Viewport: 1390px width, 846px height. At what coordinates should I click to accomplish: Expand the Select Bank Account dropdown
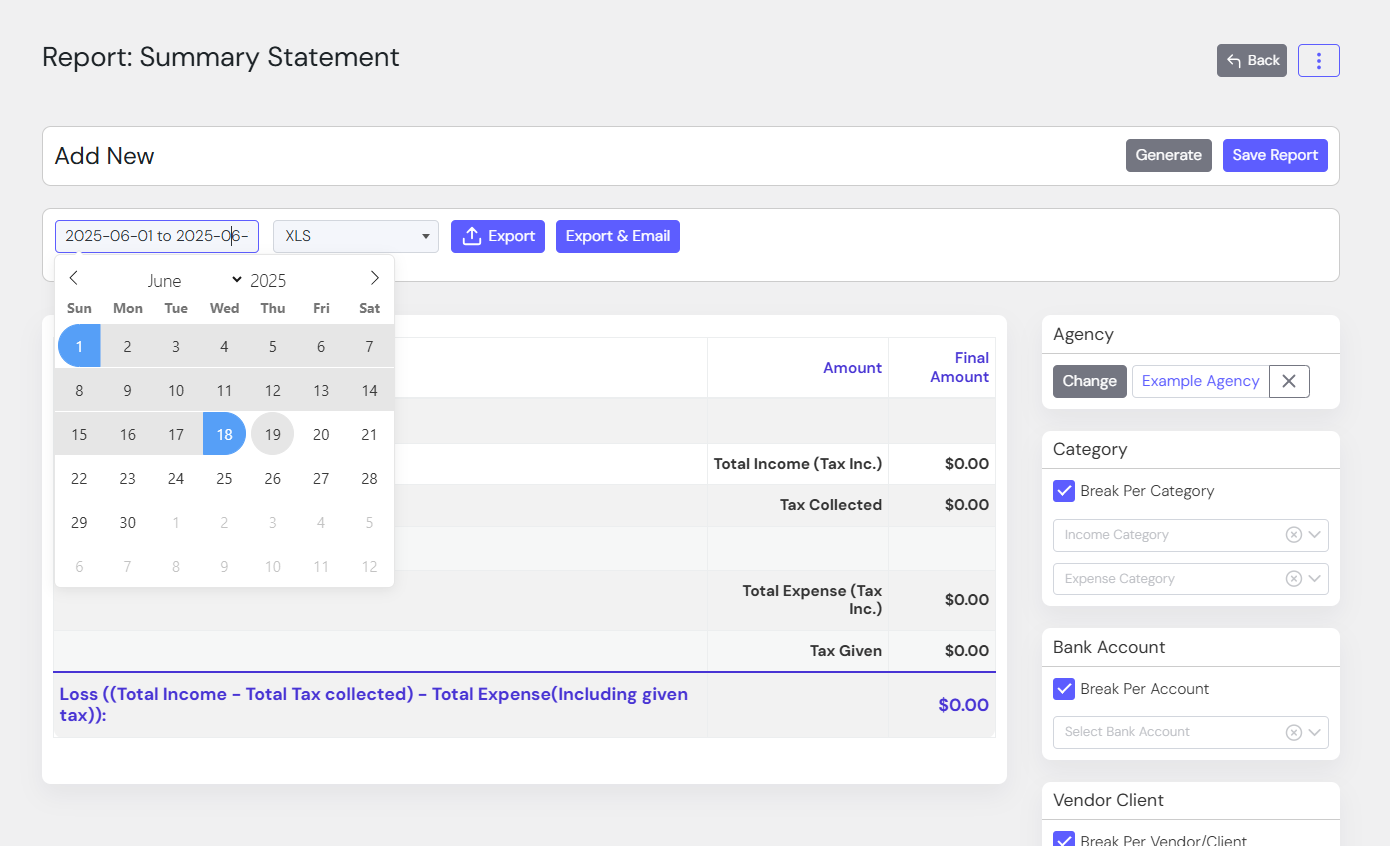tap(1315, 732)
